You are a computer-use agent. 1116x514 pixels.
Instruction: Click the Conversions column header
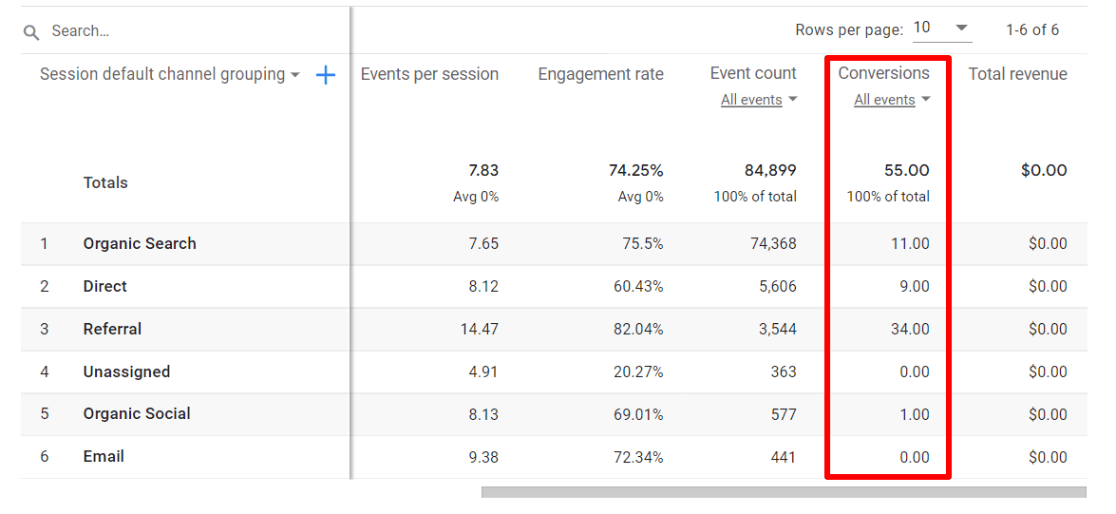pyautogui.click(x=883, y=73)
